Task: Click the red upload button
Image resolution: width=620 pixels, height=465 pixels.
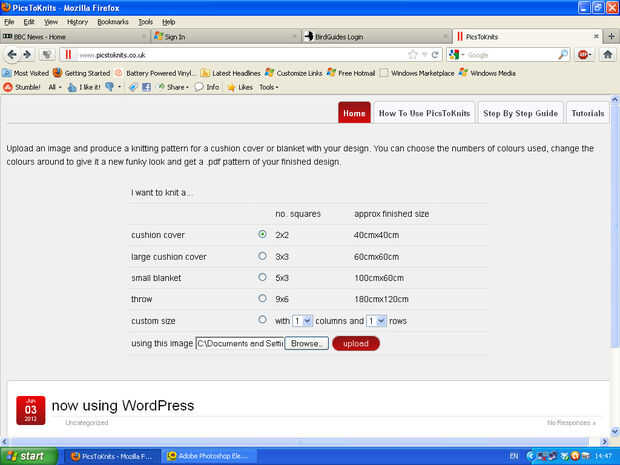Action: 356,343
